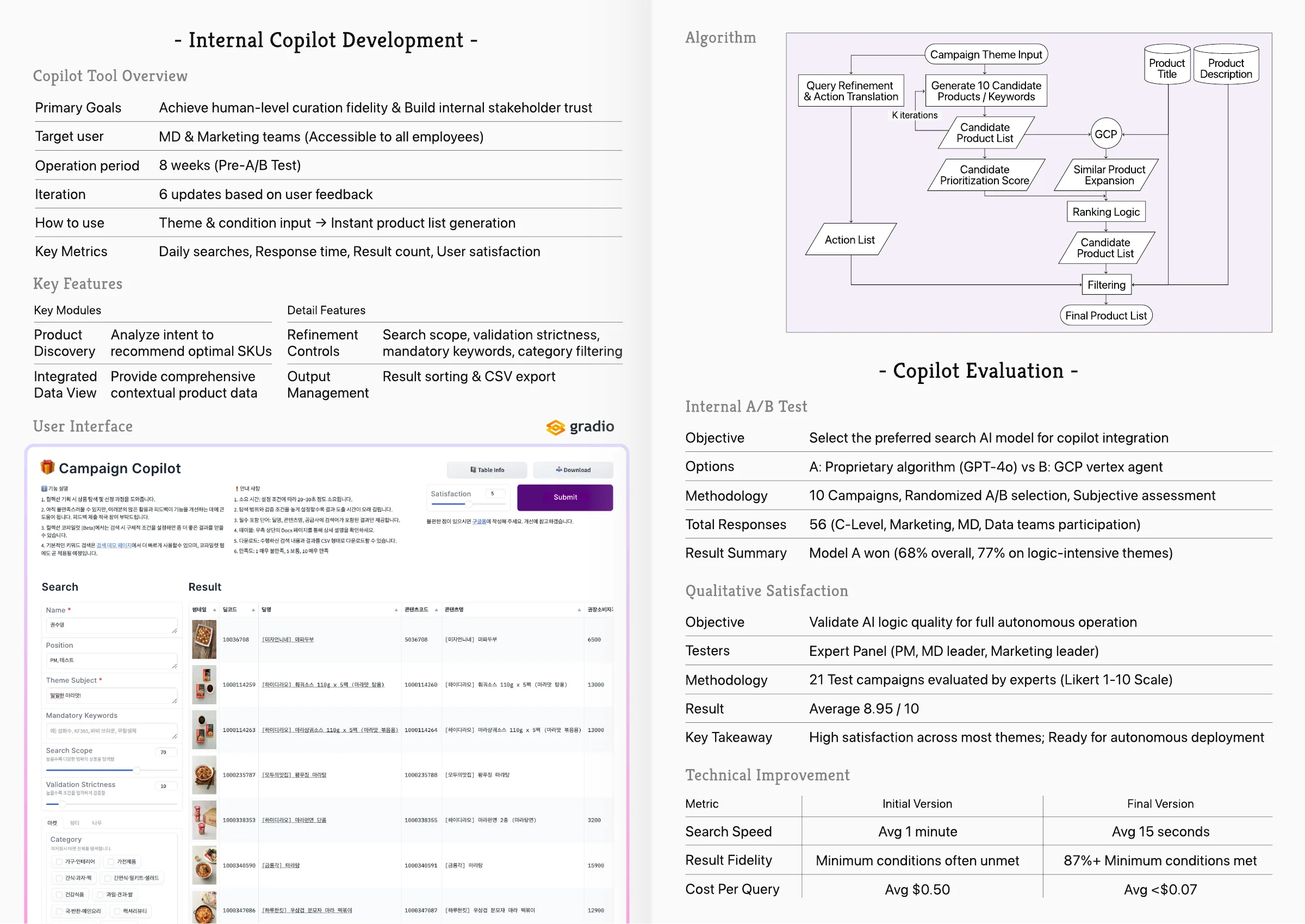
Task: Click the Mandatory Keywords field resize handle
Action: pyautogui.click(x=174, y=736)
